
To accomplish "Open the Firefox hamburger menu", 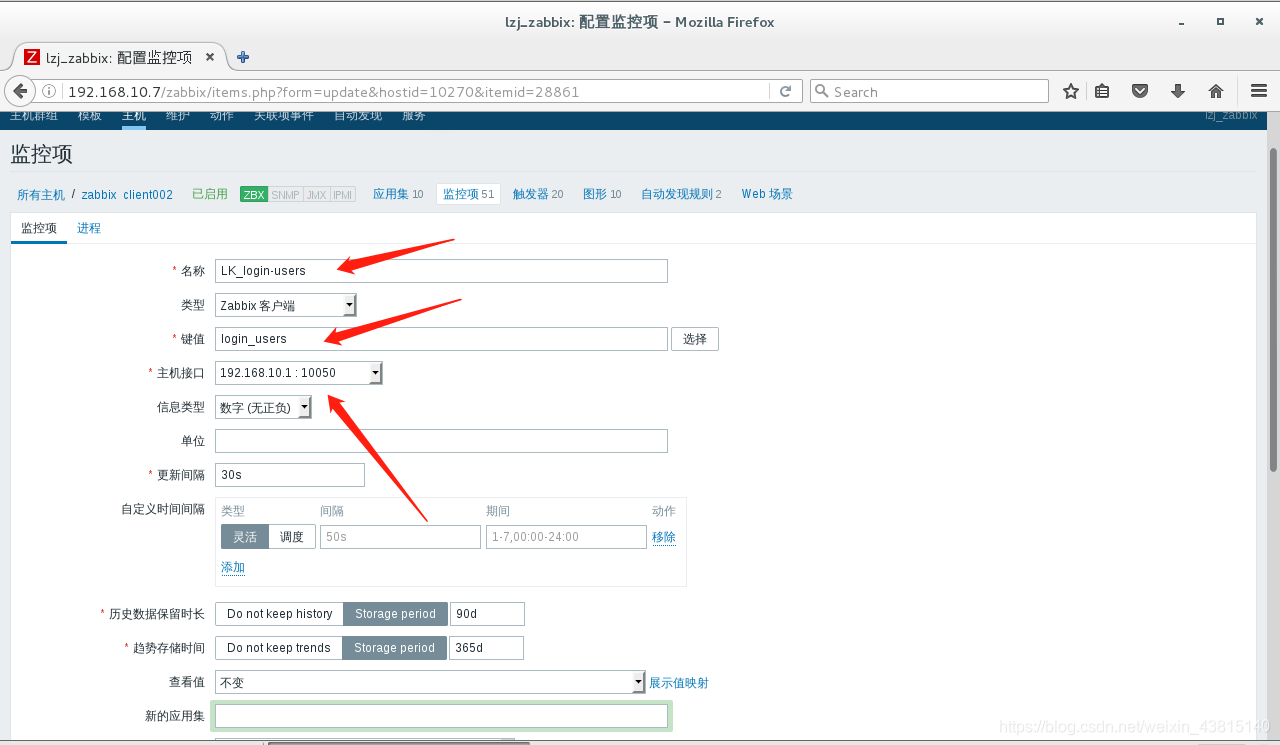I will (x=1259, y=91).
